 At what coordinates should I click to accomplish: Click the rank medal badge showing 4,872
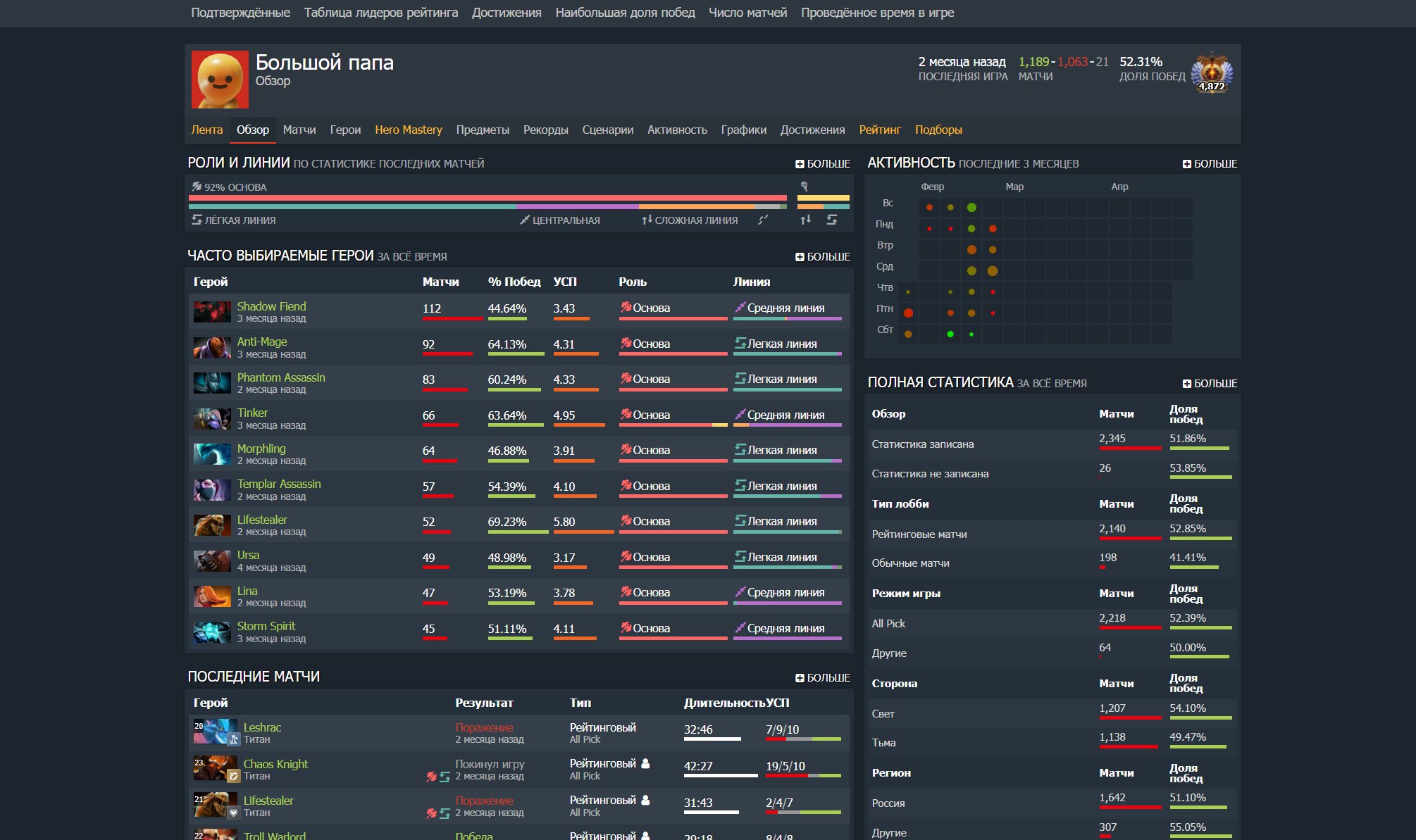1212,73
